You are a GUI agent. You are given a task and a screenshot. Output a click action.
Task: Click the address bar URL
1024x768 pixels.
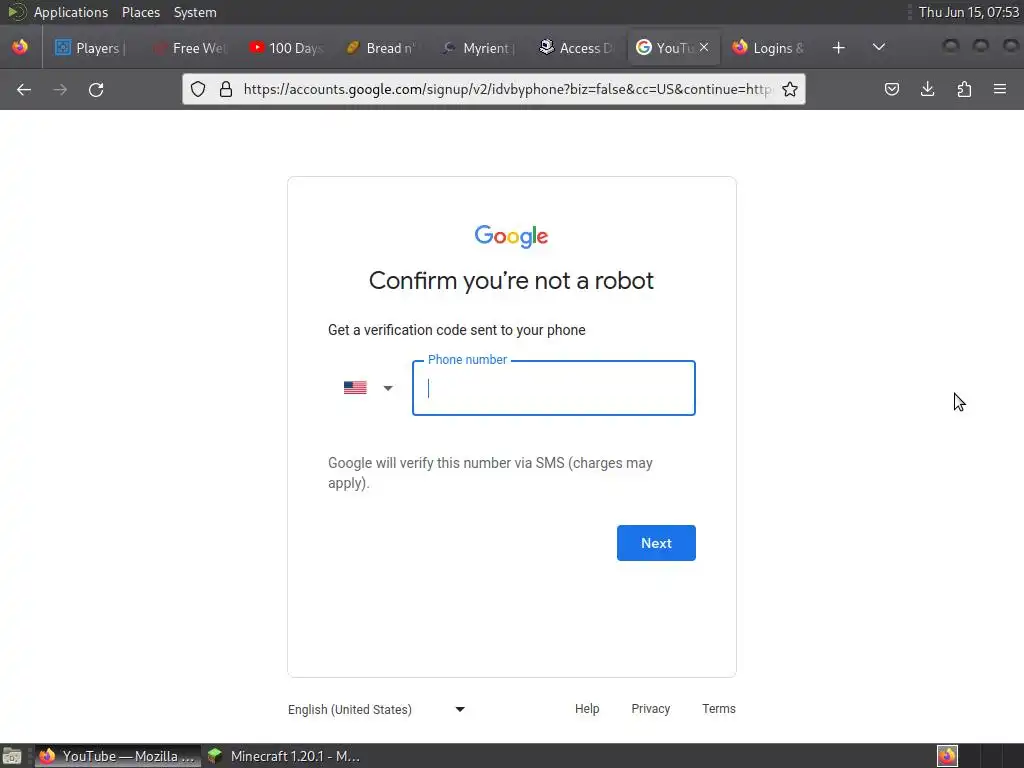pyautogui.click(x=507, y=89)
